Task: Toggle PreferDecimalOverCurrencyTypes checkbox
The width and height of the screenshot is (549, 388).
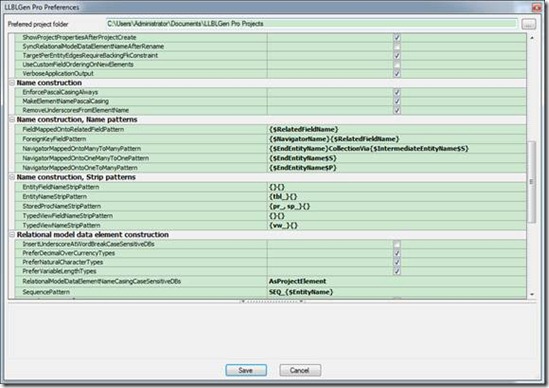Action: pyautogui.click(x=397, y=253)
